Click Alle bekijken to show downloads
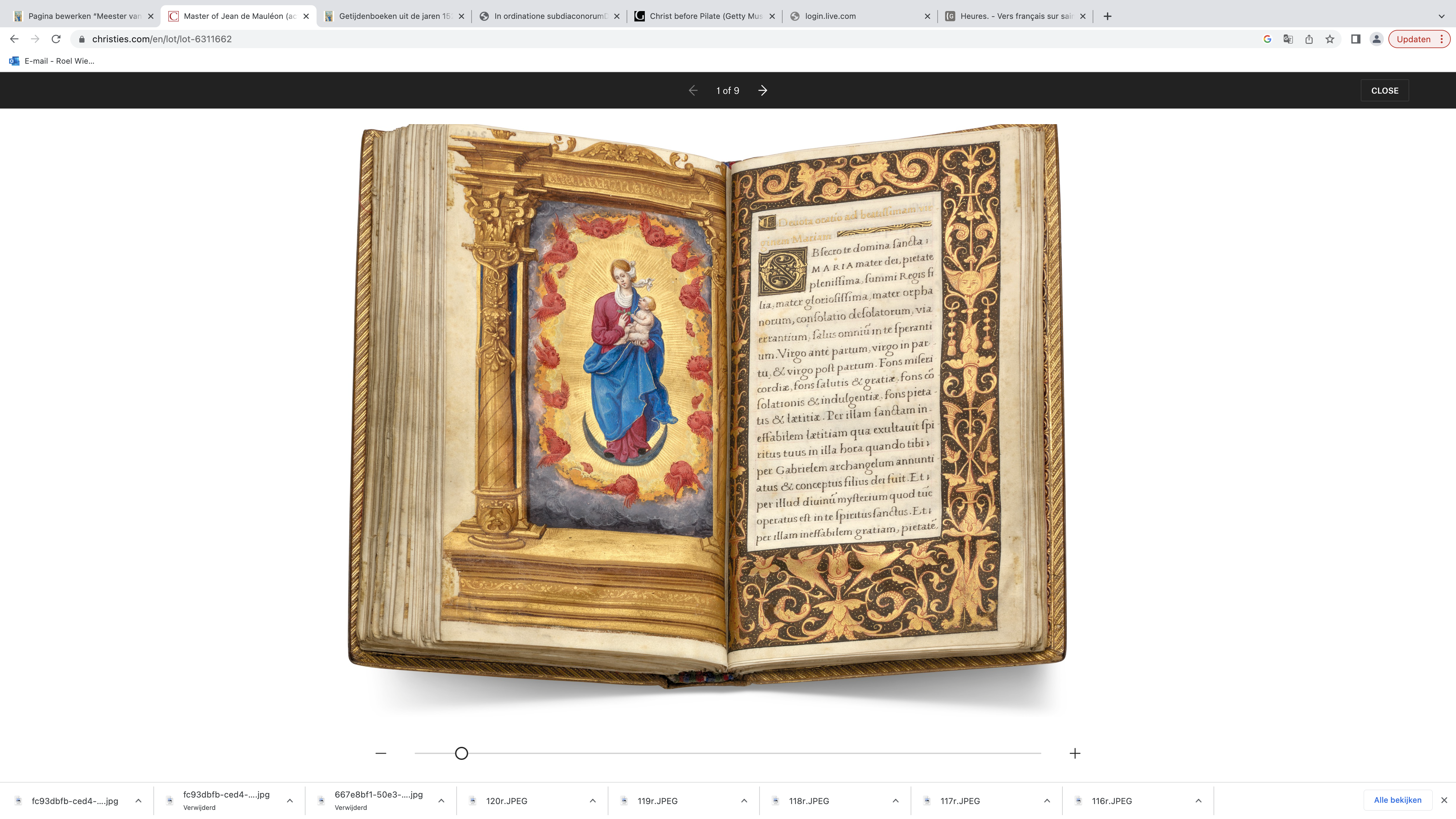Screen dimensions: 1456x819 click(1398, 800)
